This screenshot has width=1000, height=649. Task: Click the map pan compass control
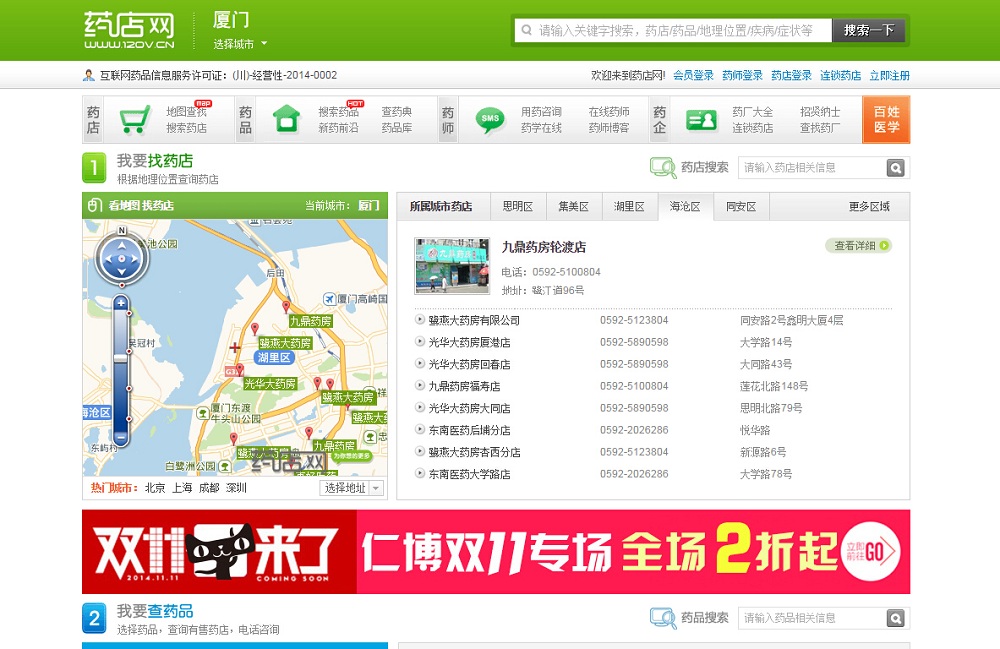[x=122, y=260]
